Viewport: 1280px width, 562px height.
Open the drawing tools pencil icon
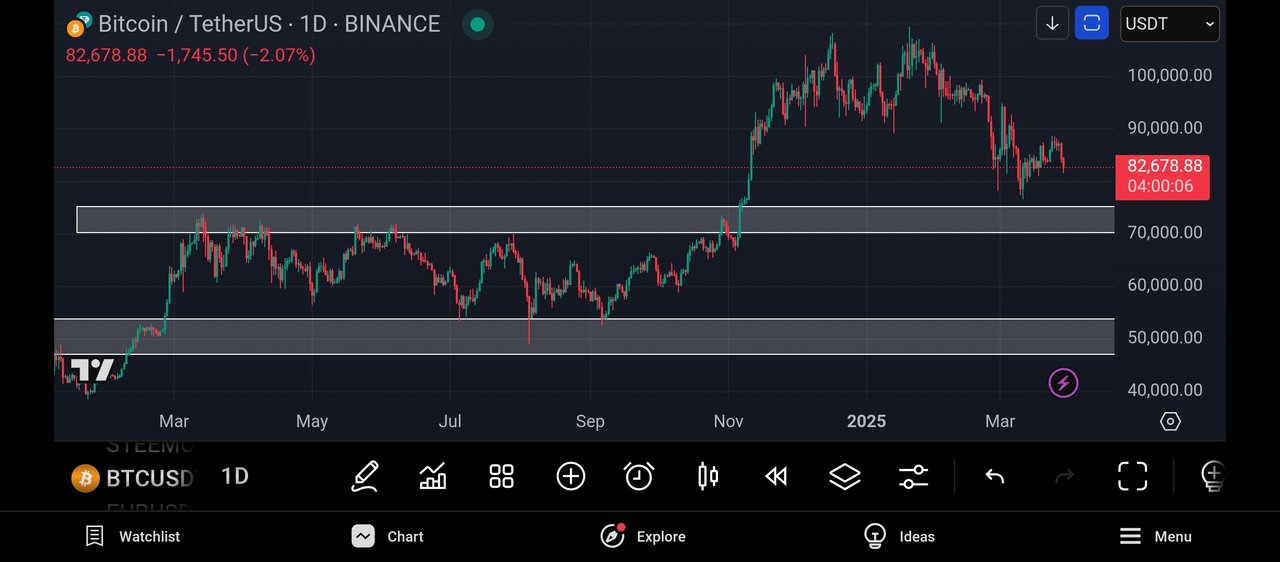(365, 476)
